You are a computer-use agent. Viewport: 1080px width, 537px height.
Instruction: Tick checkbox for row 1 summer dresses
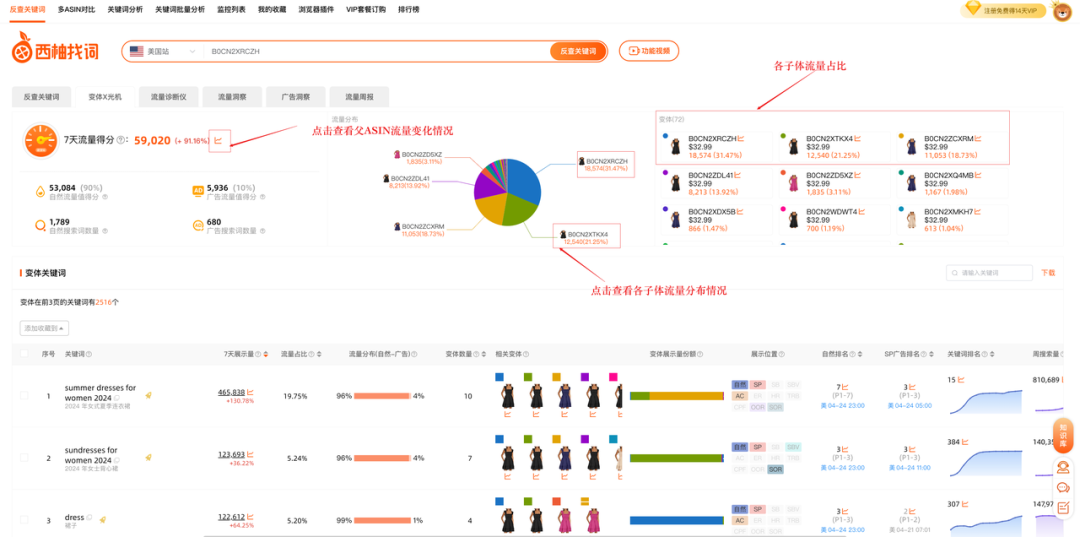pyautogui.click(x=25, y=396)
